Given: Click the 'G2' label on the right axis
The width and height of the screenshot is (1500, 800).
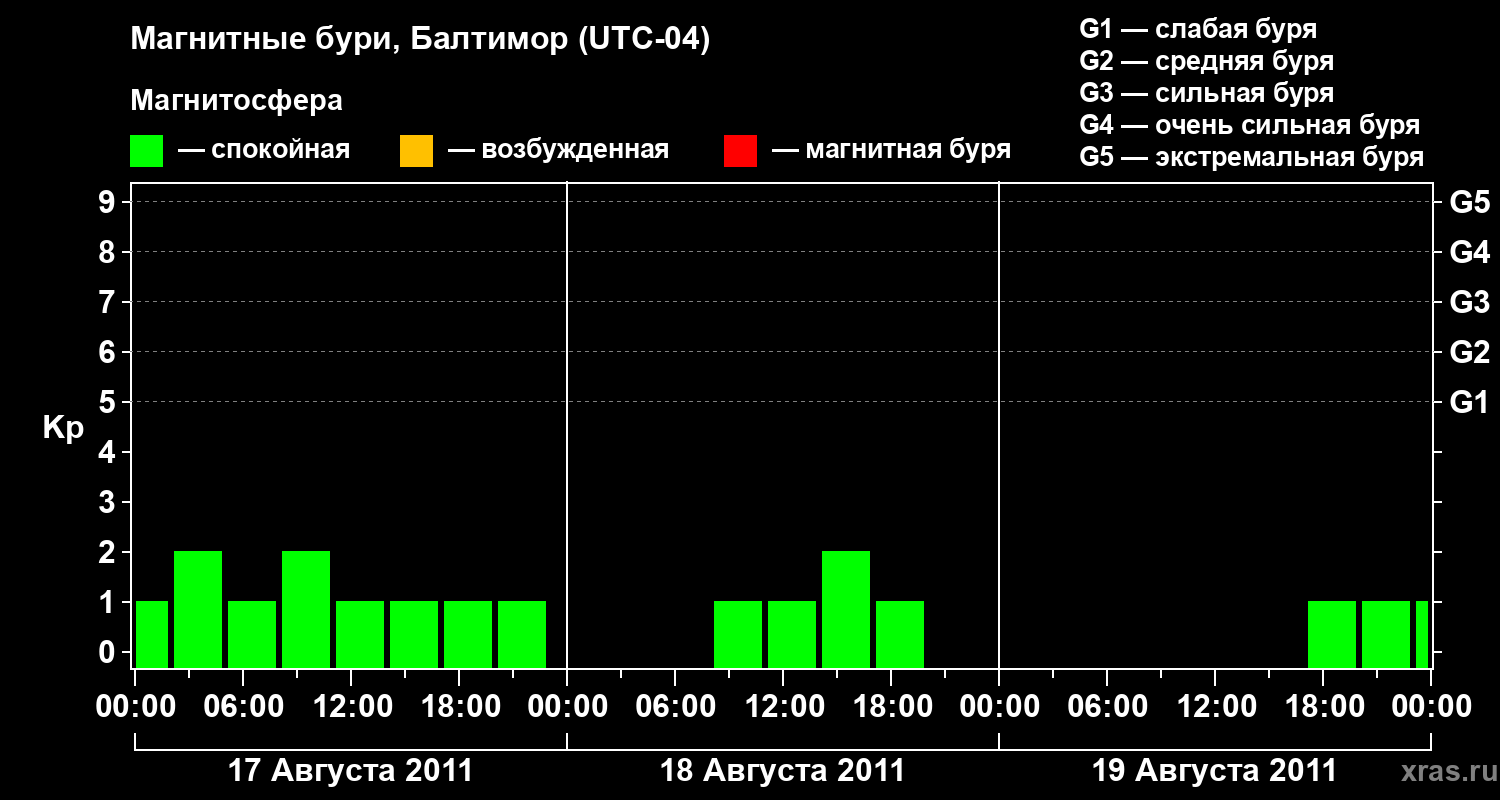Looking at the screenshot, I should click(1469, 352).
